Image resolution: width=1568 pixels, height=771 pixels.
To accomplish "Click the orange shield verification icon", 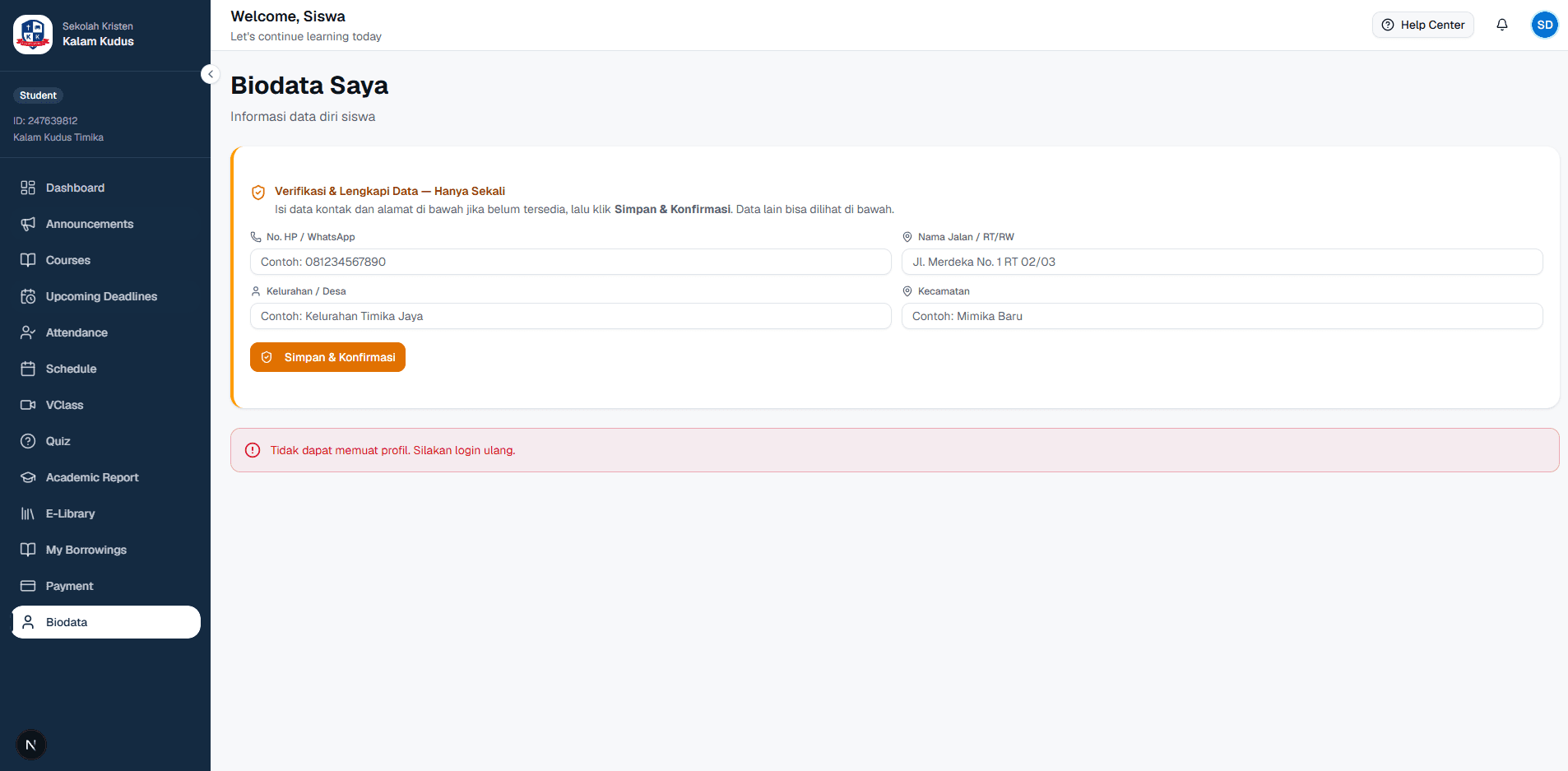I will pos(258,193).
